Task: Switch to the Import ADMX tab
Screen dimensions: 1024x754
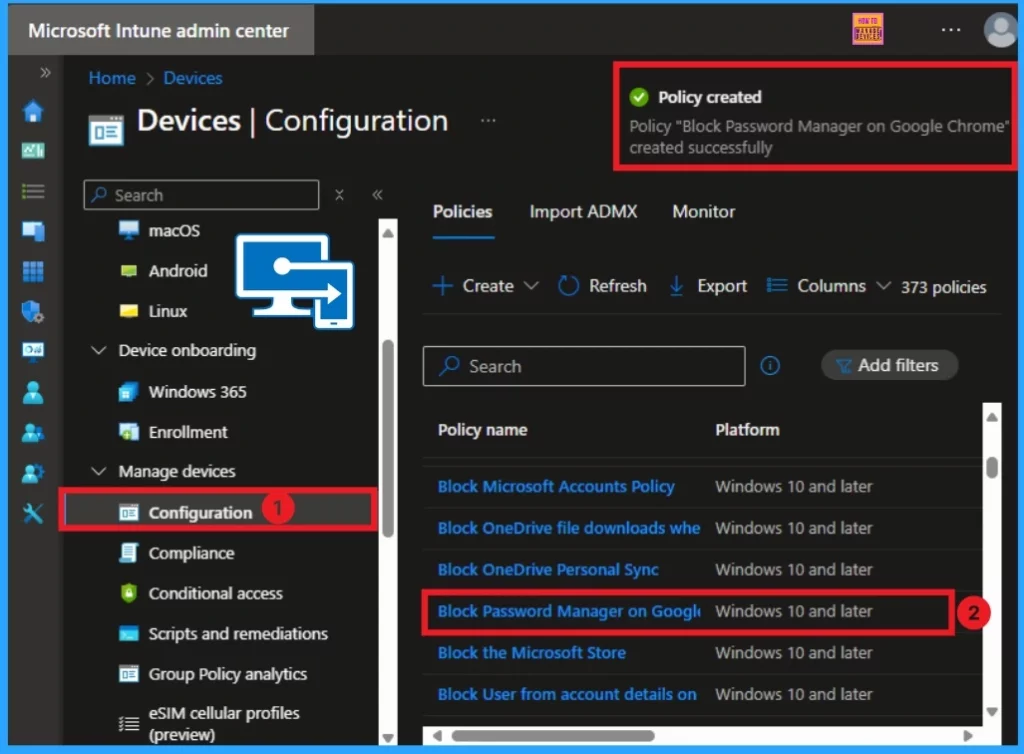Action: [583, 212]
